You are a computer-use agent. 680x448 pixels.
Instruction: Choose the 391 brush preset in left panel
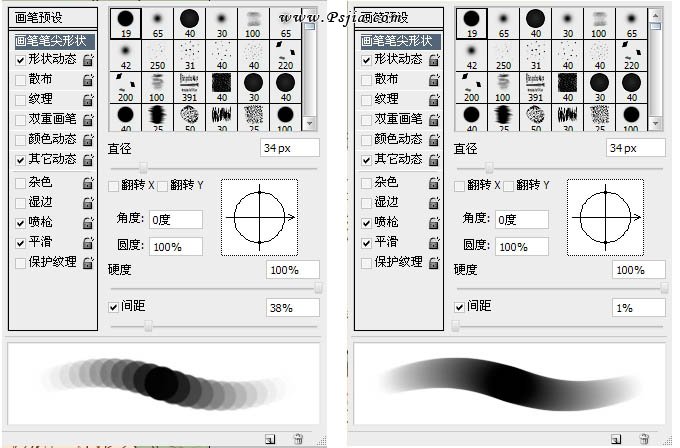[190, 88]
